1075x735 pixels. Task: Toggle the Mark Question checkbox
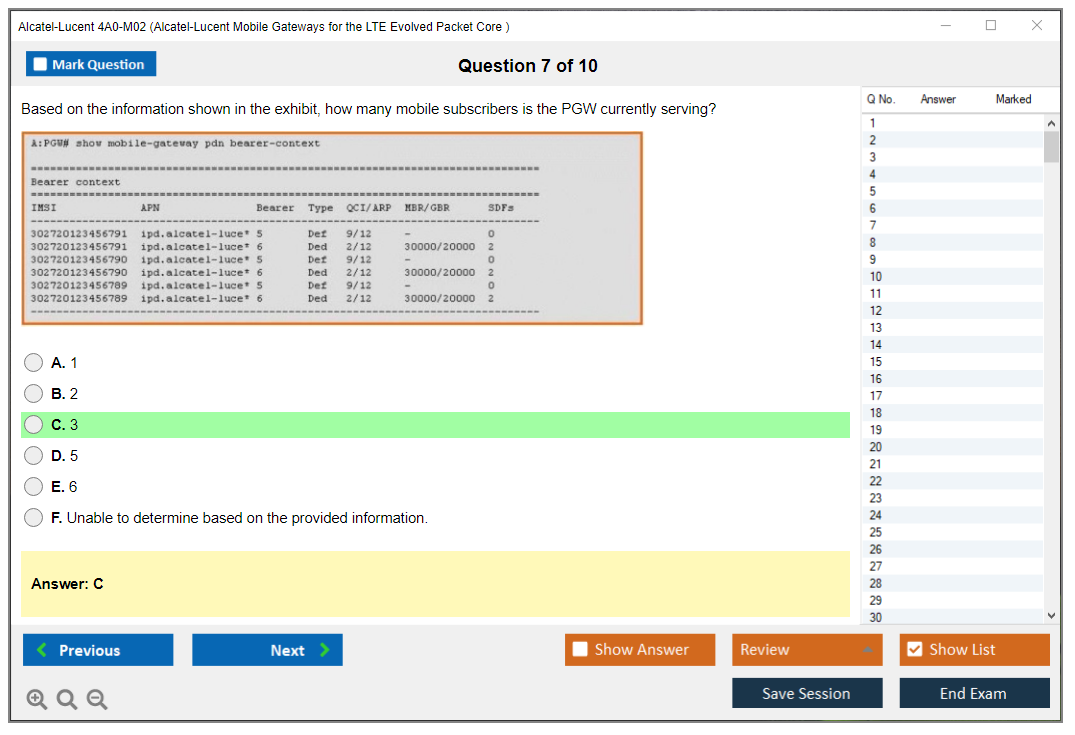(x=41, y=65)
